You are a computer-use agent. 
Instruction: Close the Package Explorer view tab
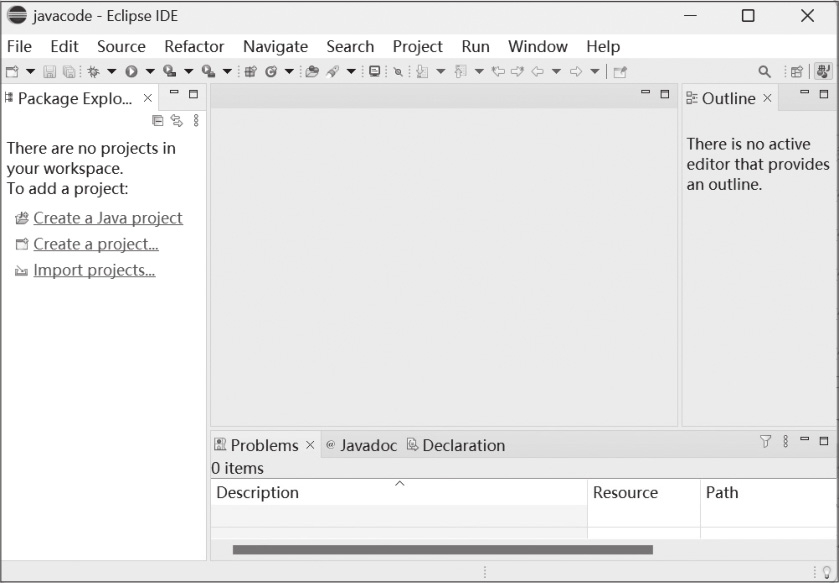pos(148,98)
